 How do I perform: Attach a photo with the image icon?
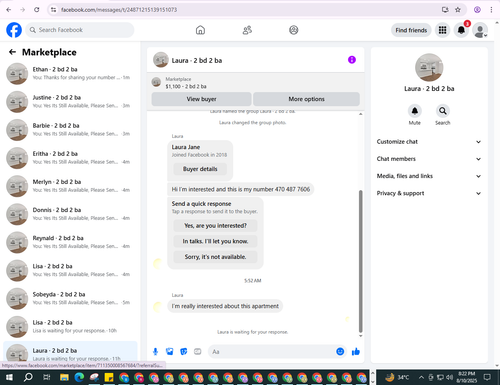coord(170,351)
